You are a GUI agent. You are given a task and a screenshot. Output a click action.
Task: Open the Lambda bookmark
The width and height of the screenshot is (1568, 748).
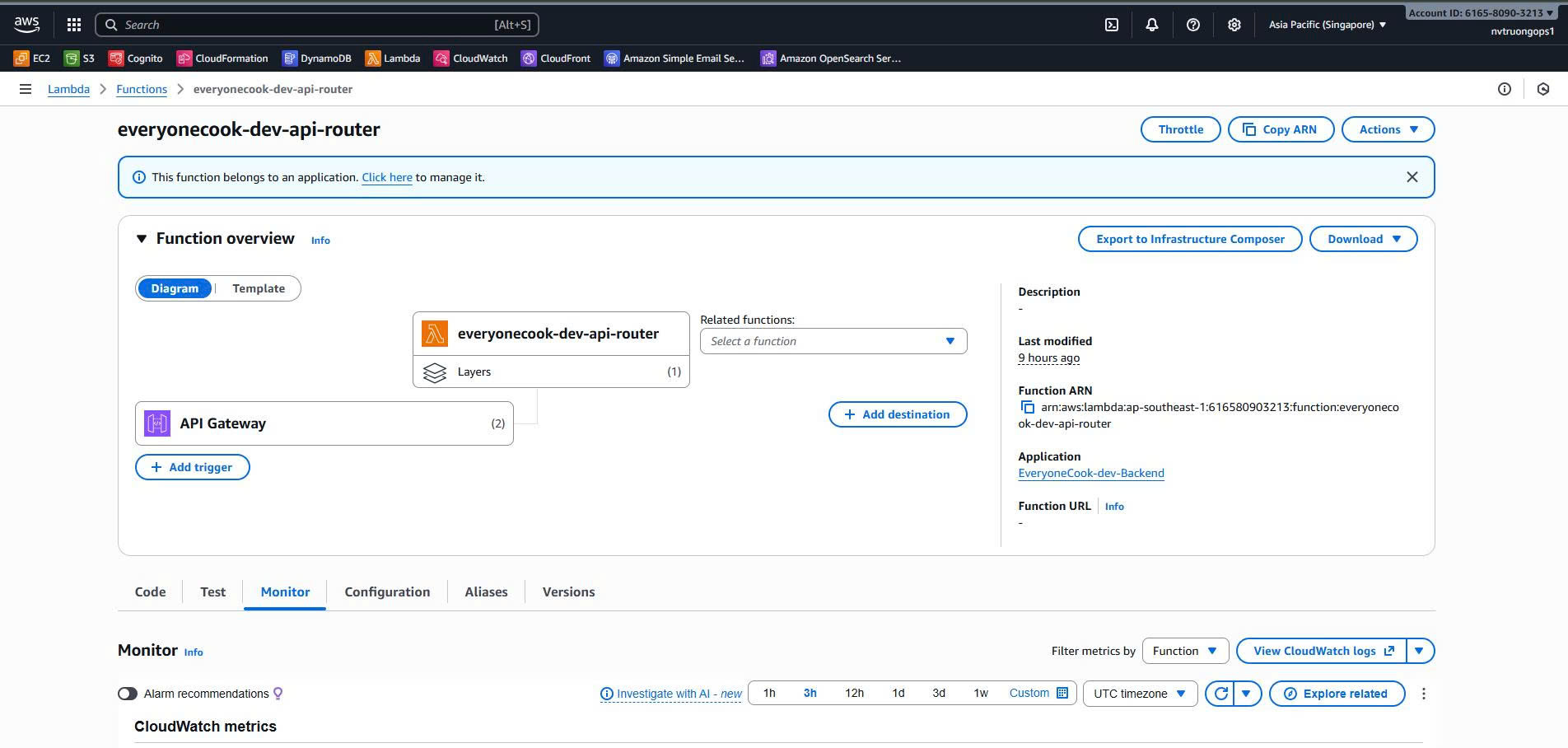pos(393,58)
